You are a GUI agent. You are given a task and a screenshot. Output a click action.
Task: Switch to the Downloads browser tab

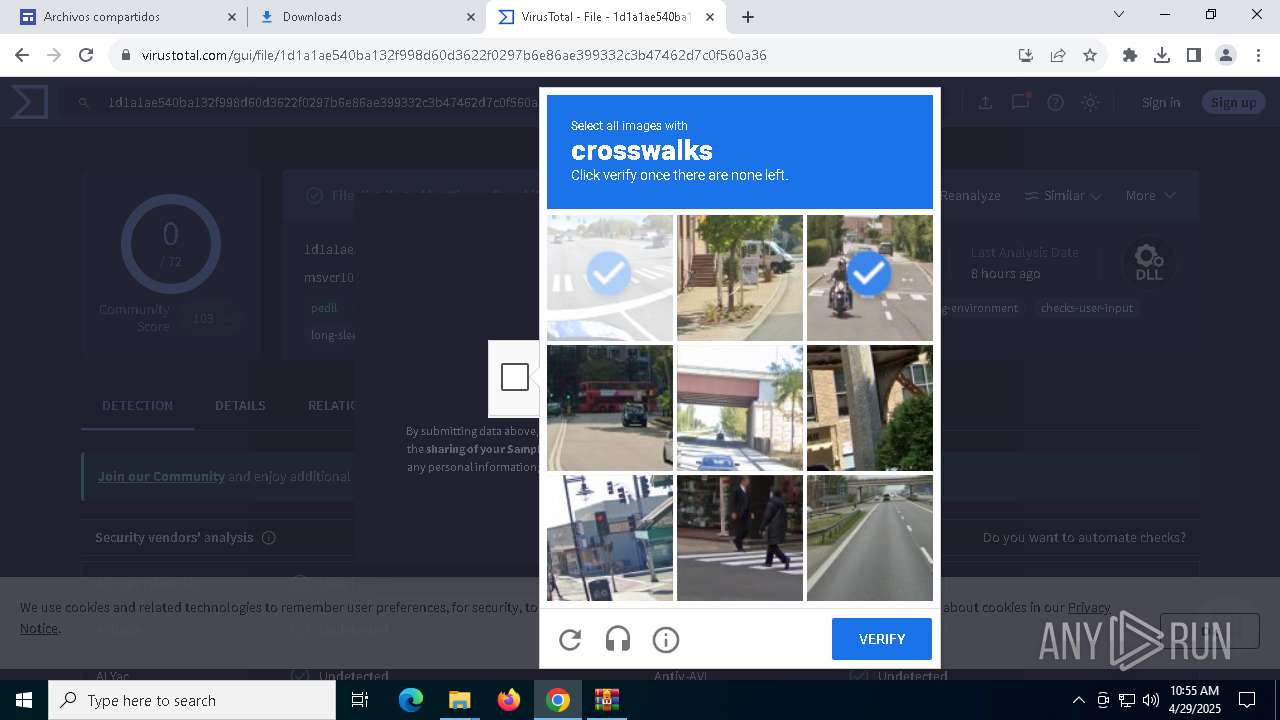(366, 17)
